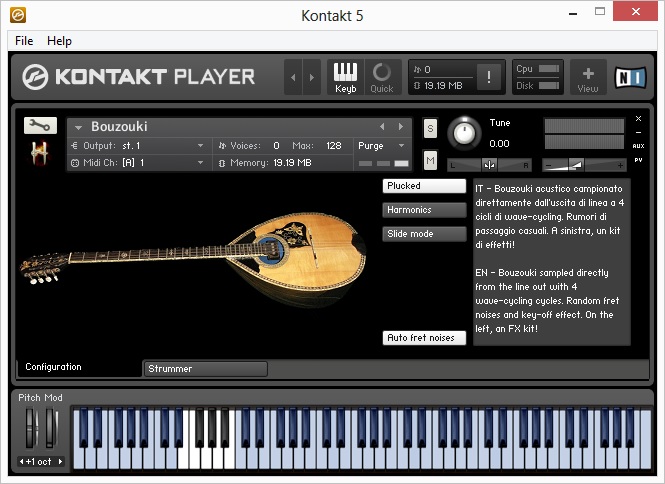Viewport: 665px width, 484px height.
Task: Switch to the Configuration tab
Action: click(79, 367)
